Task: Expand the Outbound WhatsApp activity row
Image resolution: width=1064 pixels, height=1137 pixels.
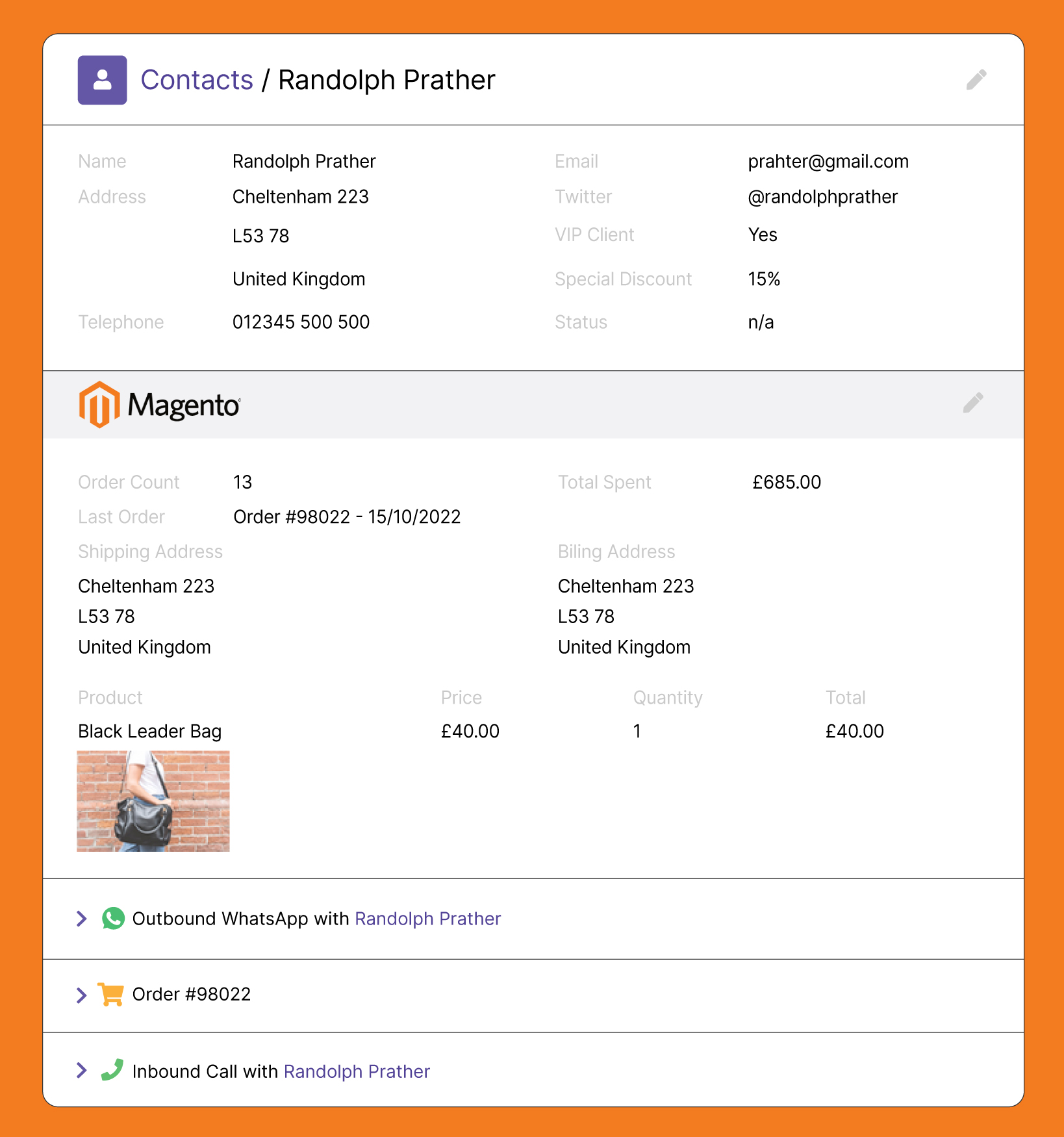Action: tap(82, 919)
